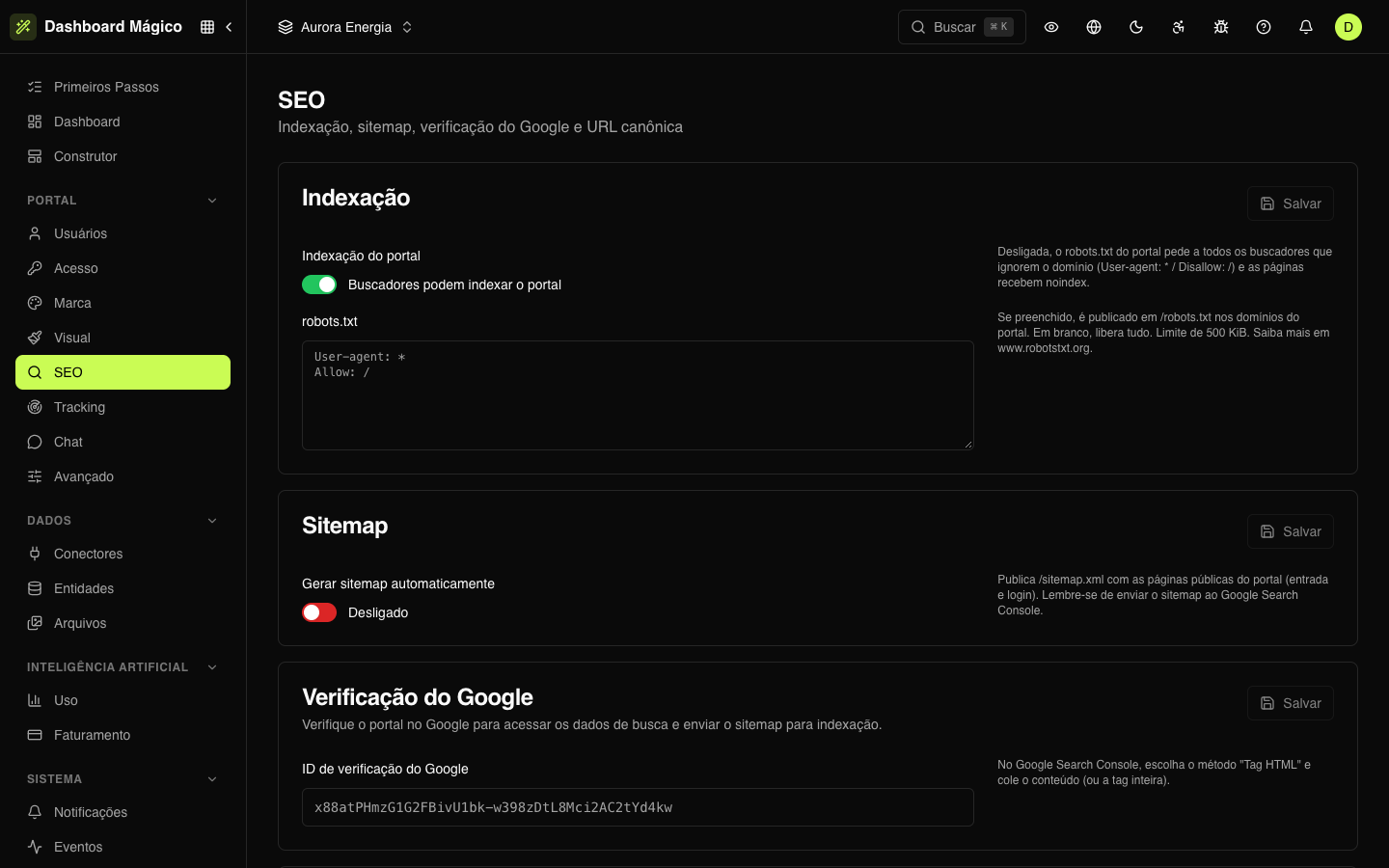Click the Construtor icon in the sidebar

(35, 156)
